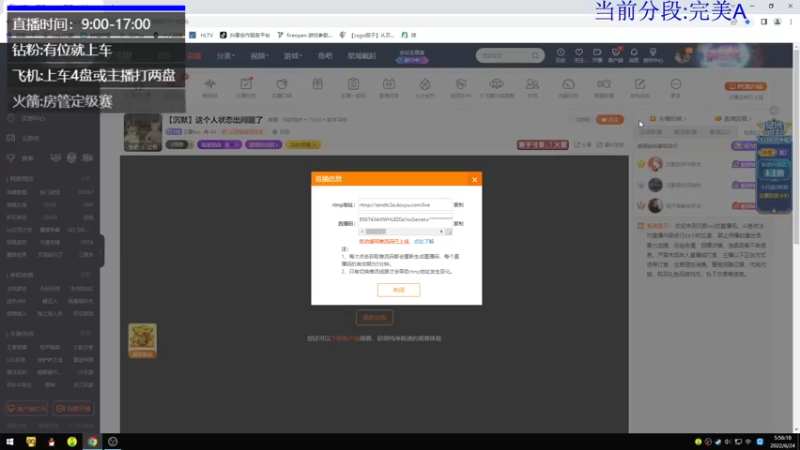This screenshot has height=450, width=800.
Task: Expand the 视频 dropdown menu
Action: [x=259, y=56]
